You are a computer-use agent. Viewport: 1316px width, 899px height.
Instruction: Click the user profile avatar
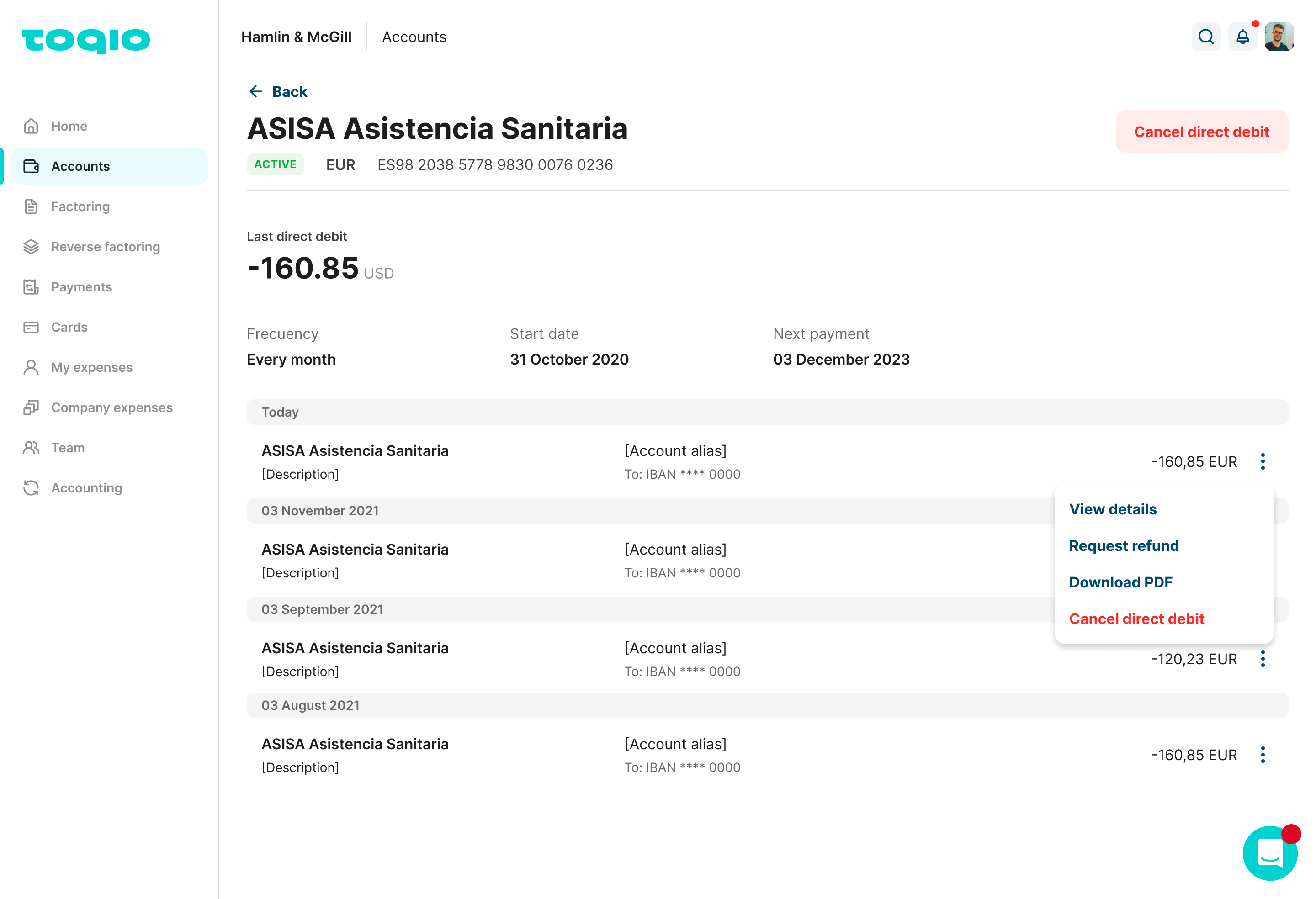(1279, 37)
